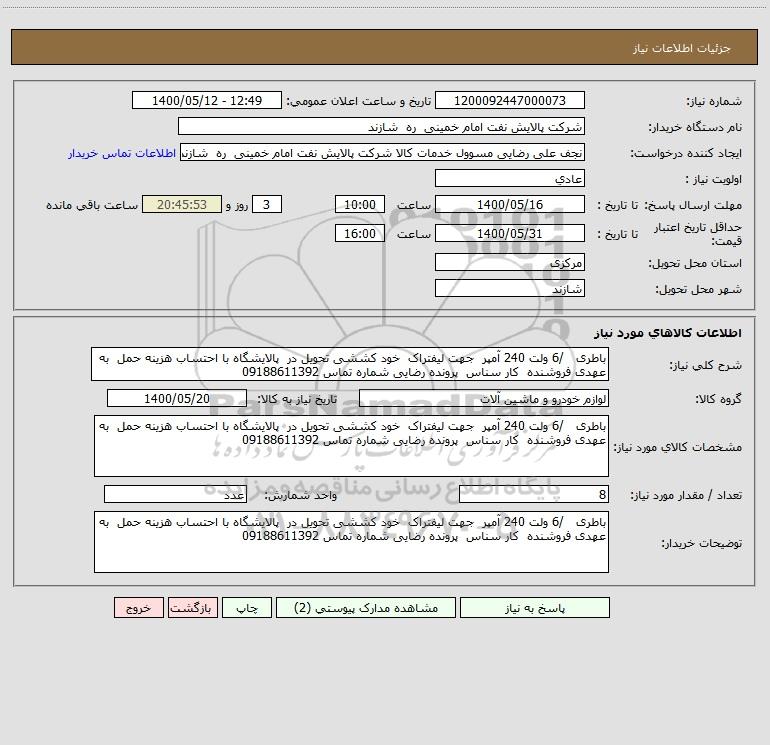
Task: Select the price validity date 1400/05/31
Action: pos(511,233)
